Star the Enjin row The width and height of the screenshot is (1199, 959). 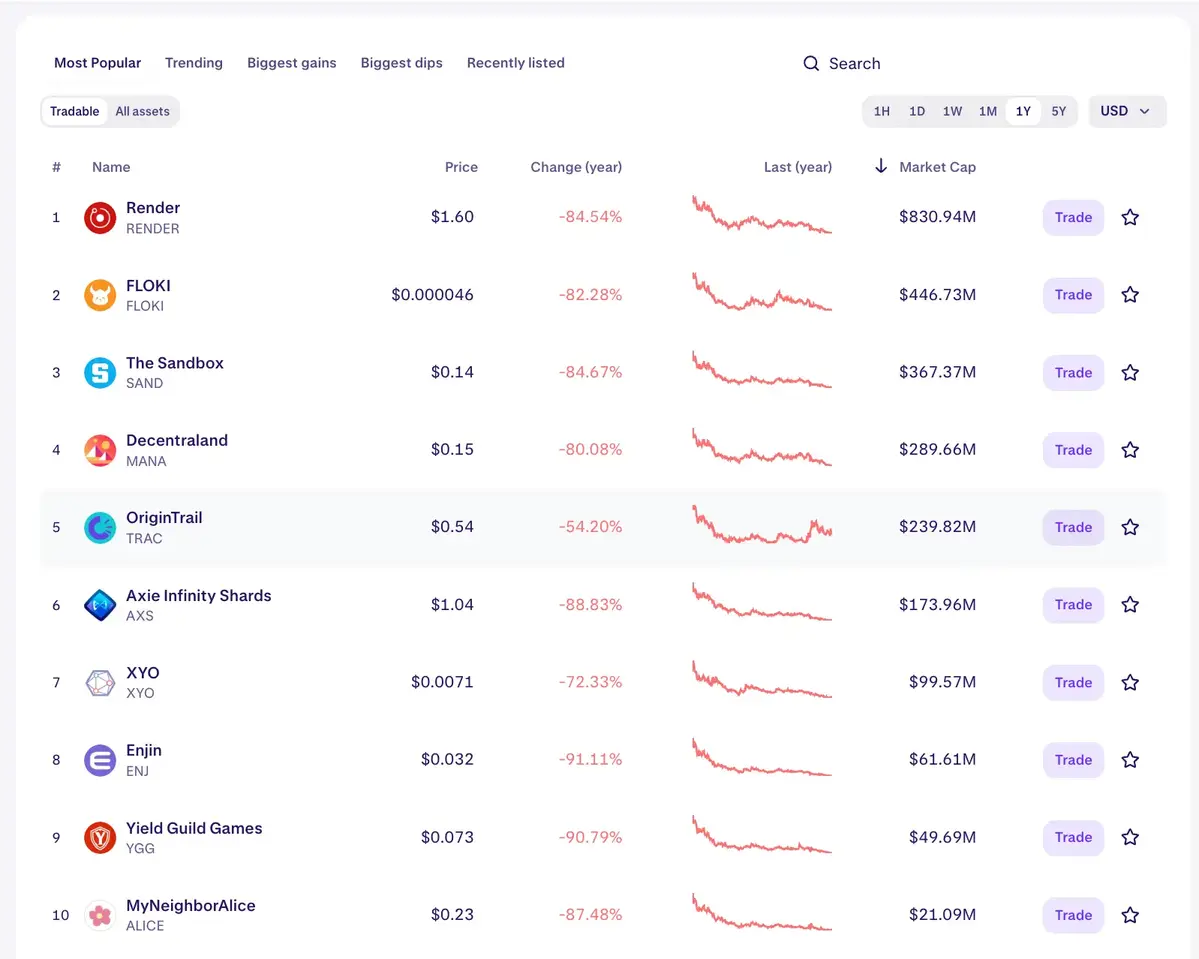pyautogui.click(x=1130, y=760)
